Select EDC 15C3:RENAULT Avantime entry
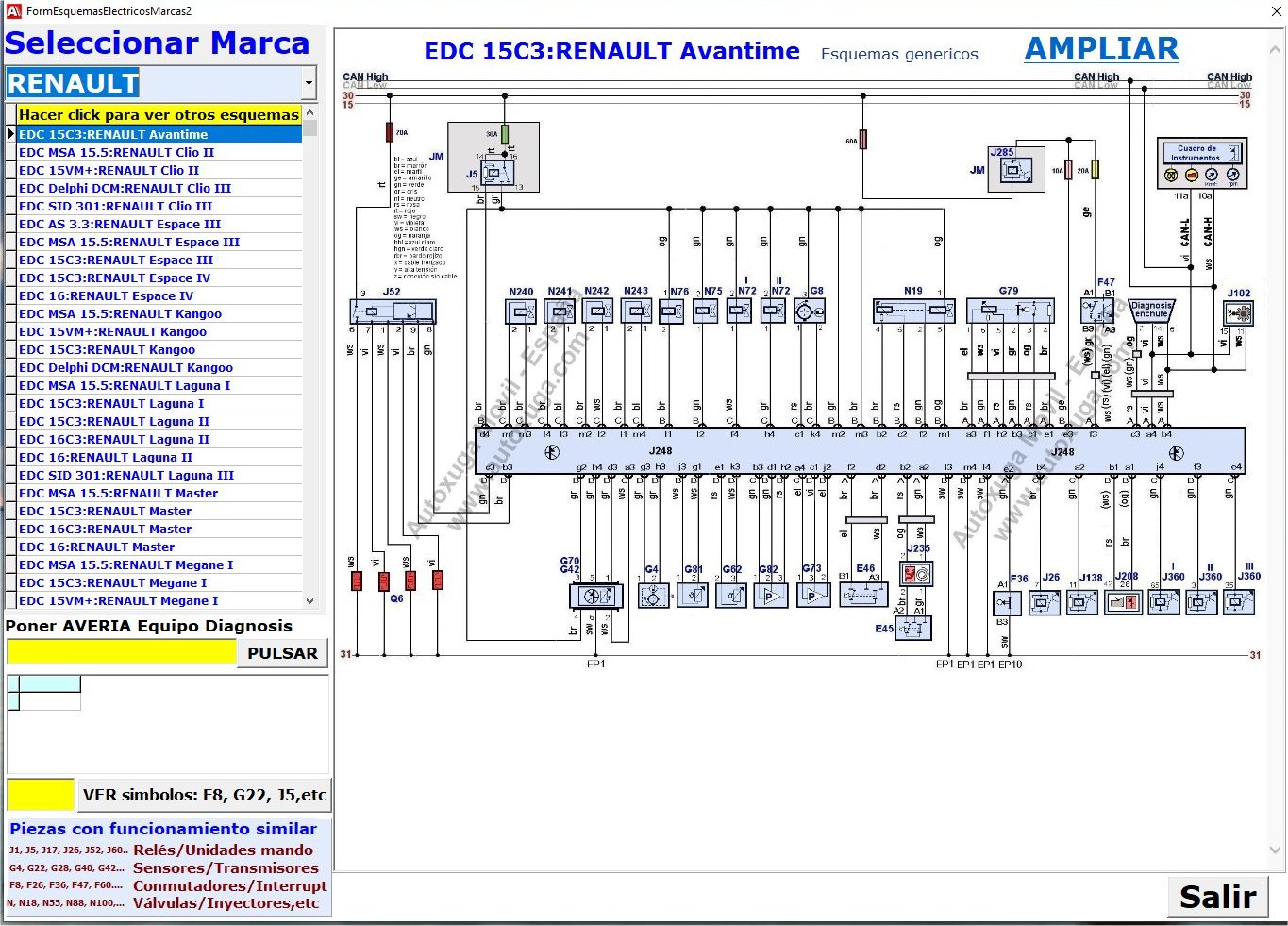The width and height of the screenshot is (1288, 926). 159,134
